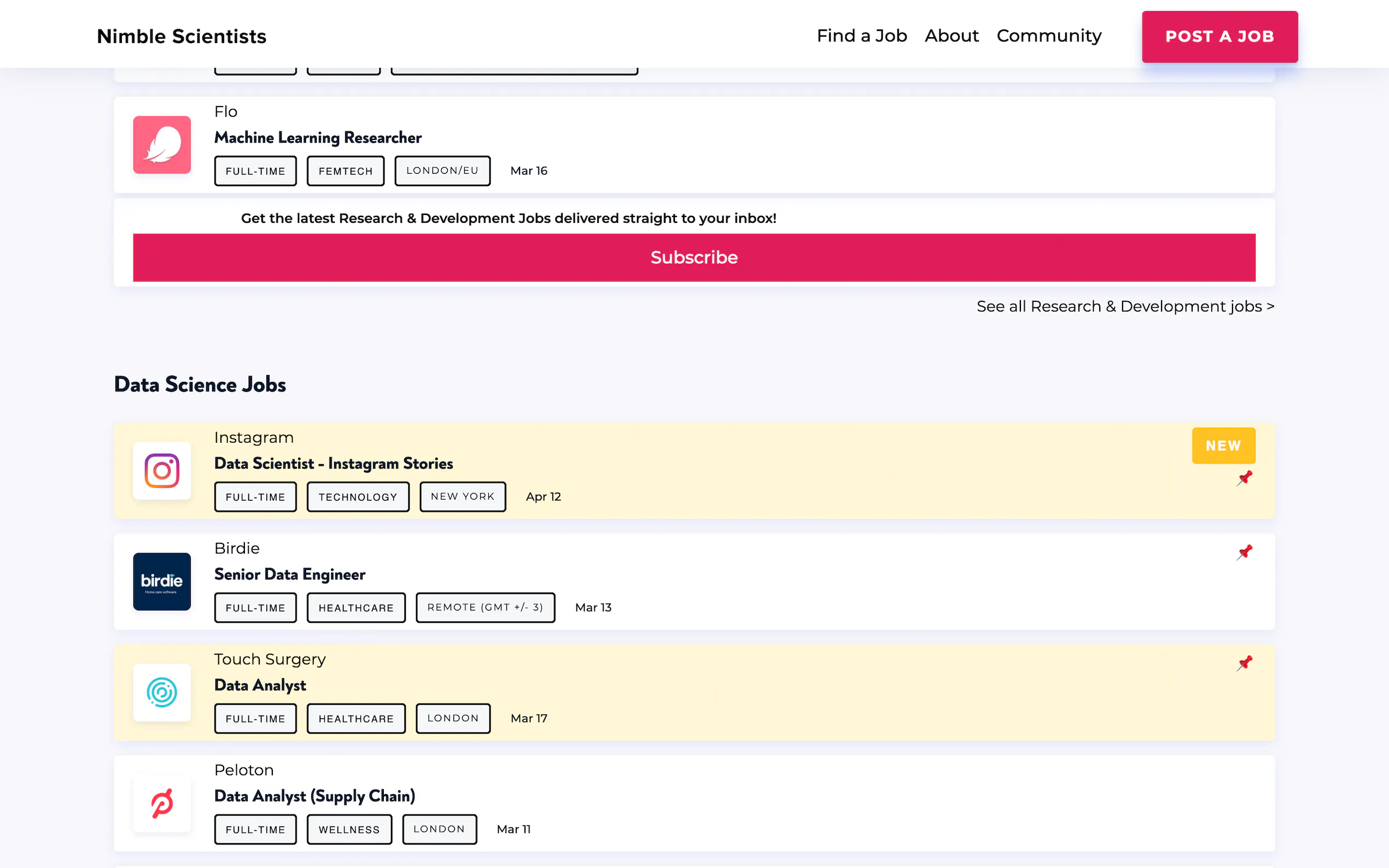This screenshot has height=868, width=1389.
Task: Open Data Scientist - Instagram Stories posting
Action: [333, 464]
